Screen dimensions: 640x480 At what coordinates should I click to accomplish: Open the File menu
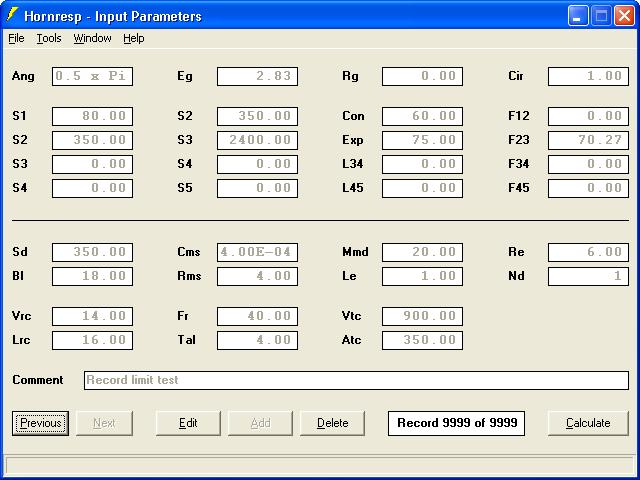click(16, 38)
